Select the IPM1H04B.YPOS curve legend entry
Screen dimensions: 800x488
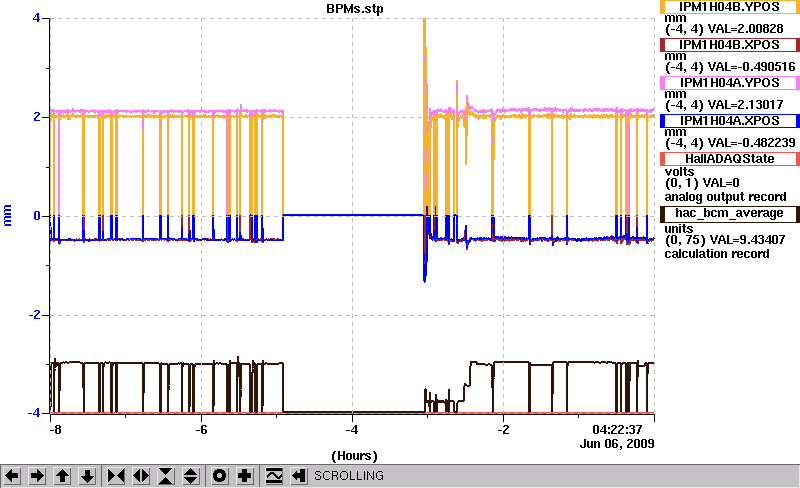pyautogui.click(x=730, y=7)
